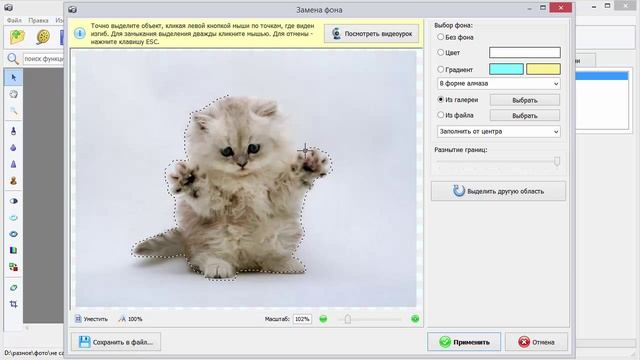Click the Отмена button
The height and width of the screenshot is (360, 640).
pos(536,342)
